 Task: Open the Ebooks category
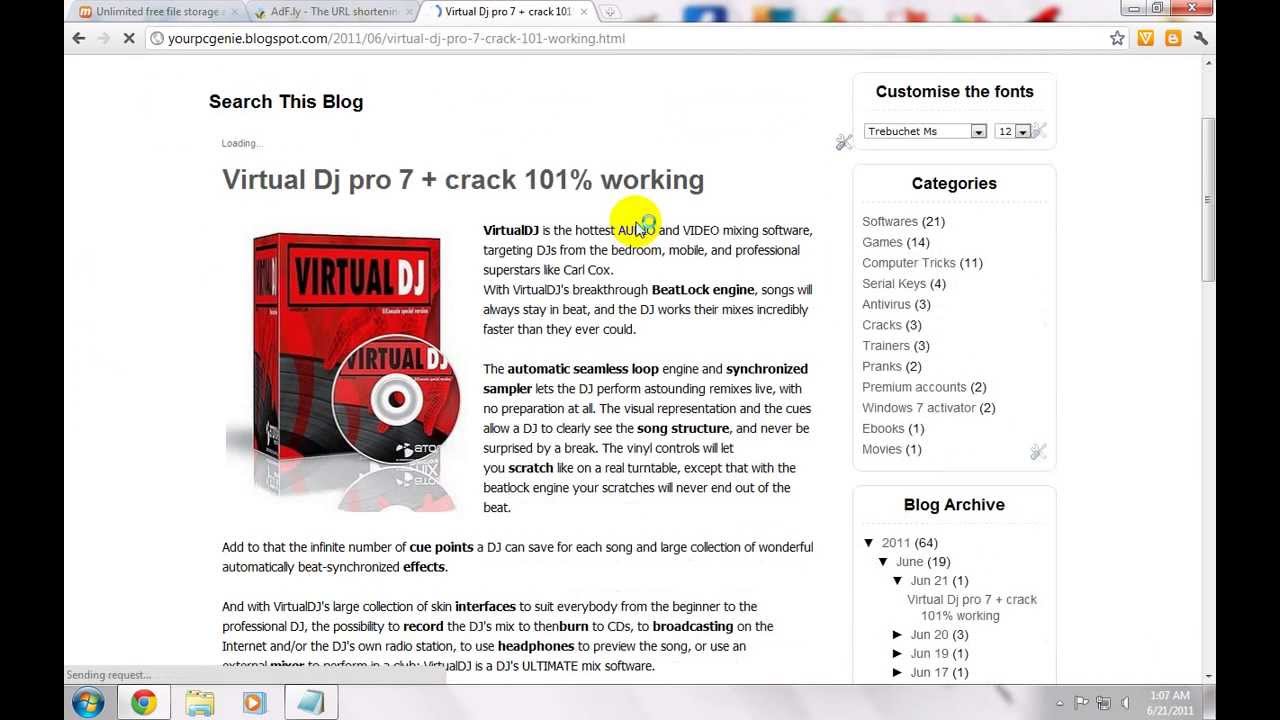883,428
